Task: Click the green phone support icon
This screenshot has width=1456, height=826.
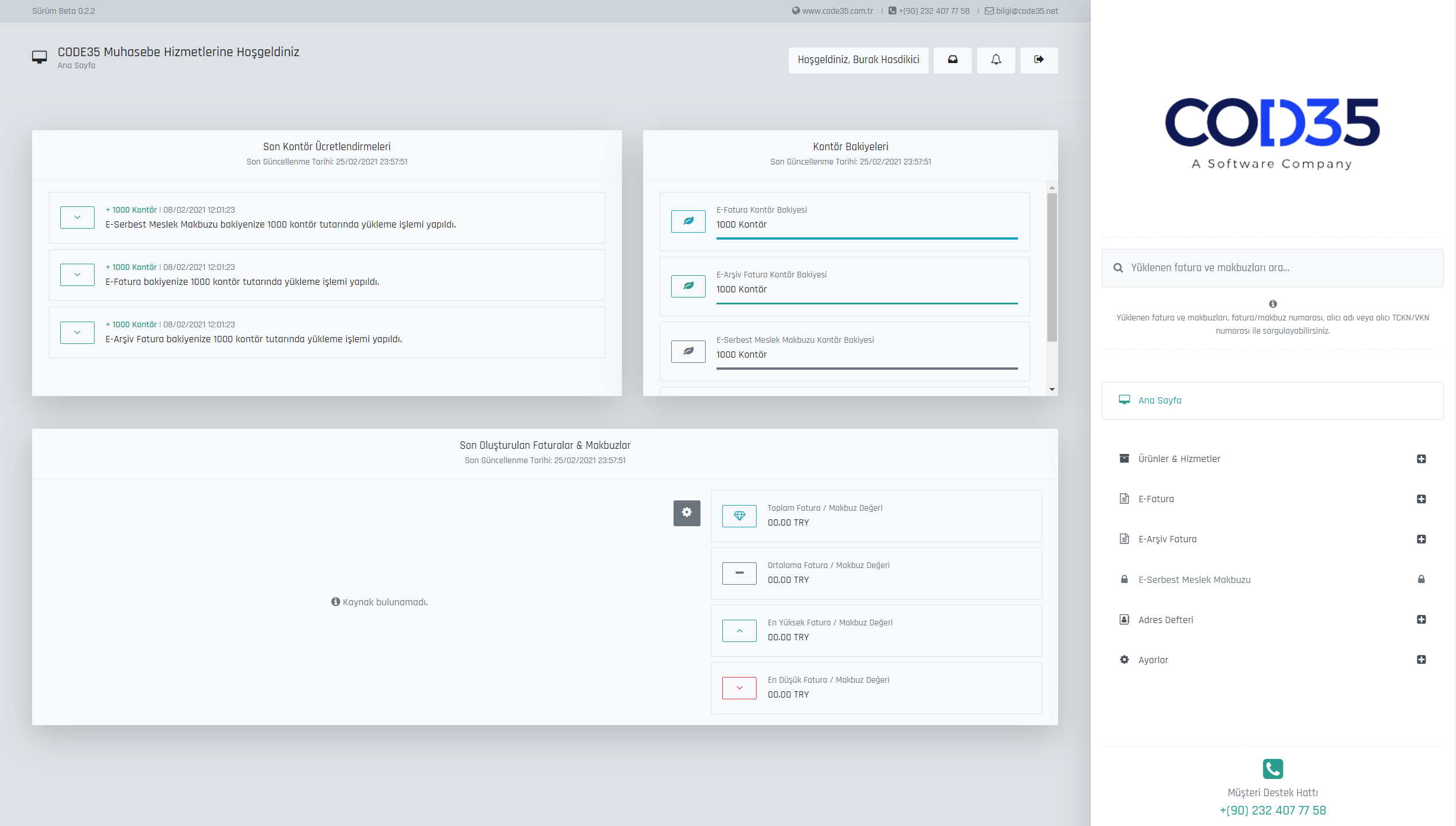Action: tap(1272, 768)
